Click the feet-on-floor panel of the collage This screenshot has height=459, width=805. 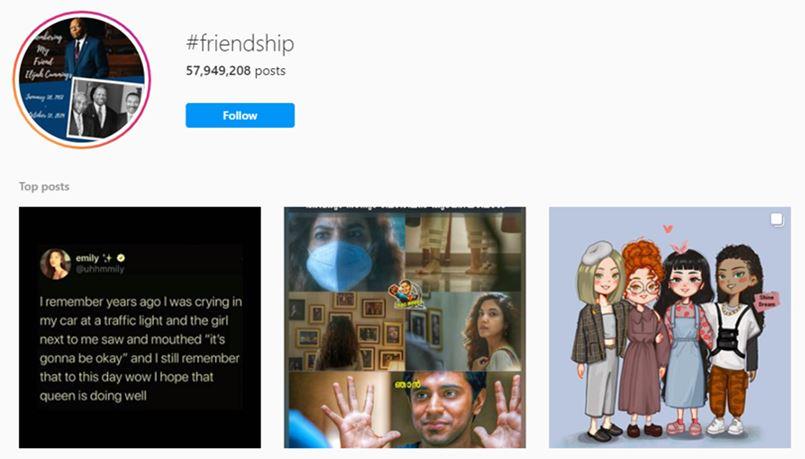click(465, 252)
